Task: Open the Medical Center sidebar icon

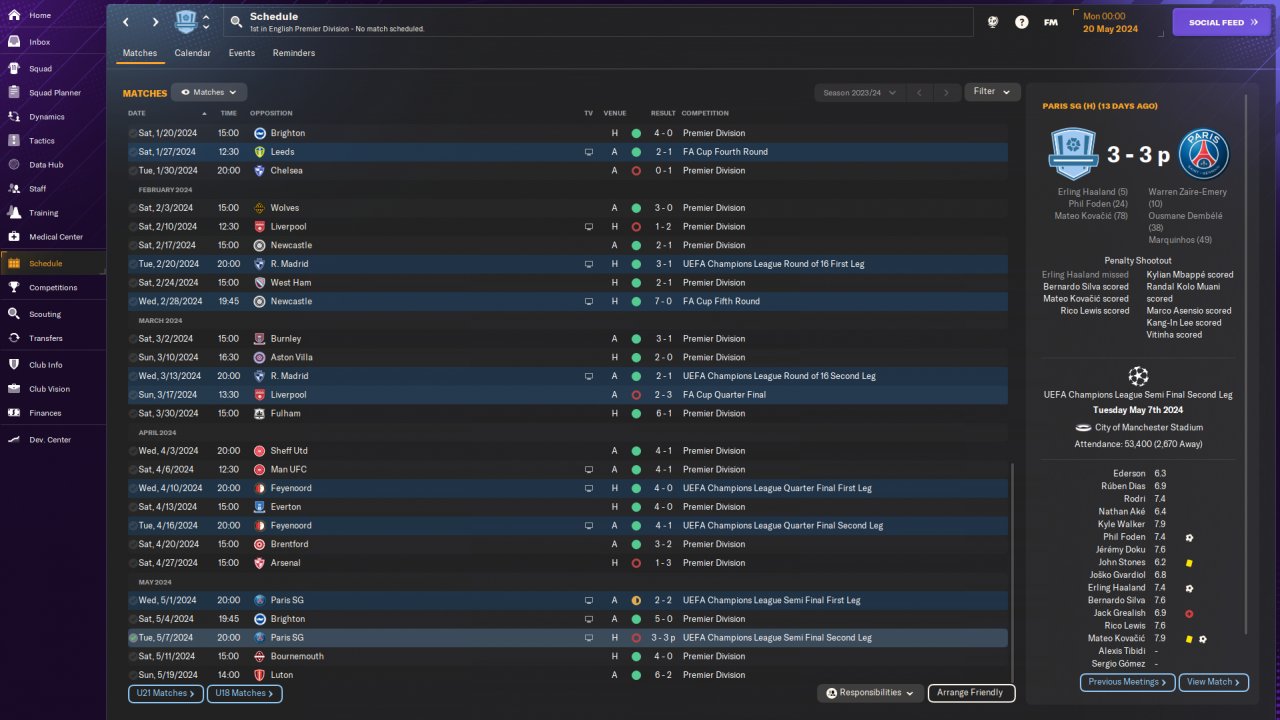Action: point(14,237)
